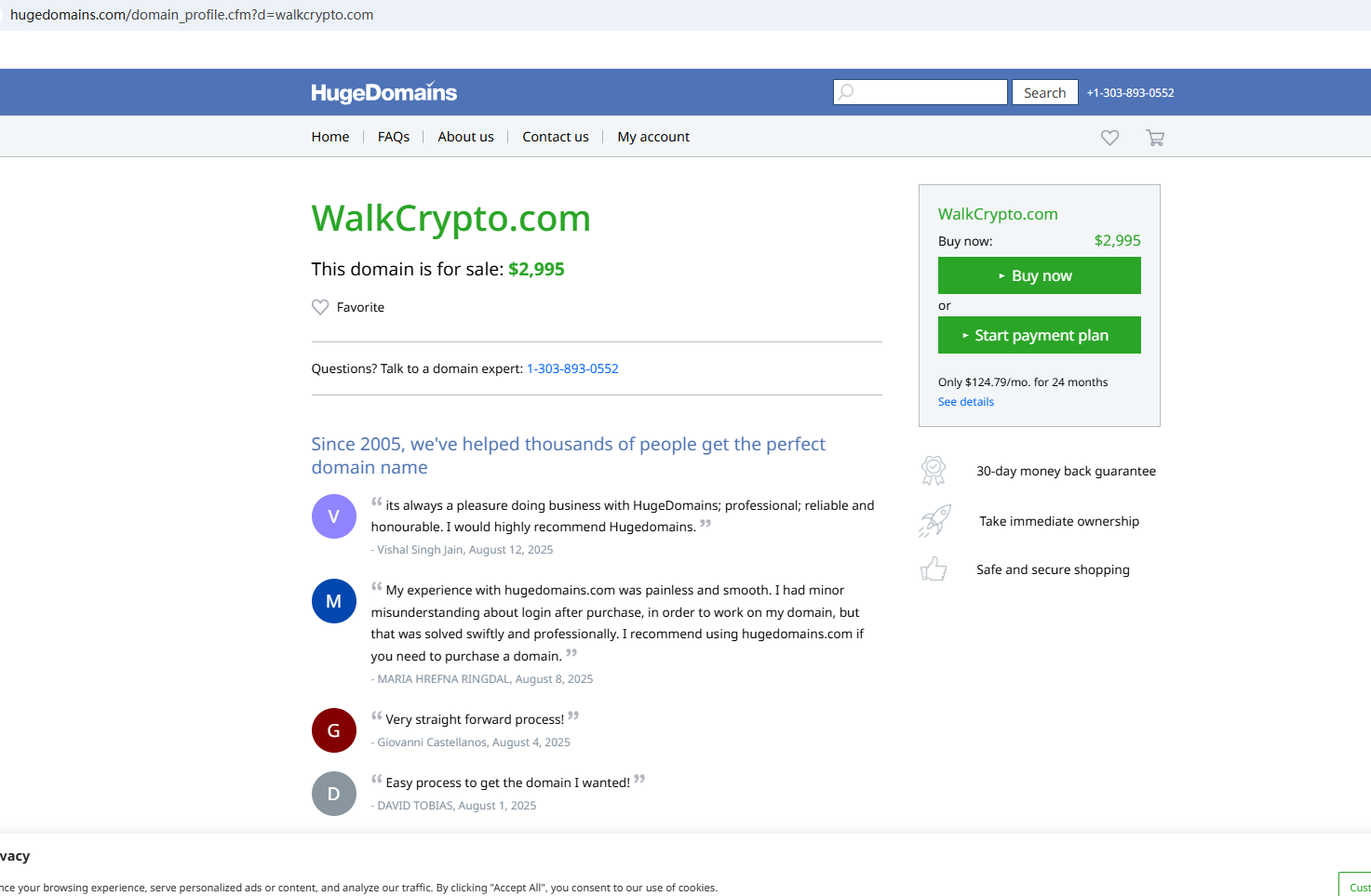Image resolution: width=1371 pixels, height=896 pixels.
Task: Click the thumbs-up secure shopping icon
Action: 934,568
